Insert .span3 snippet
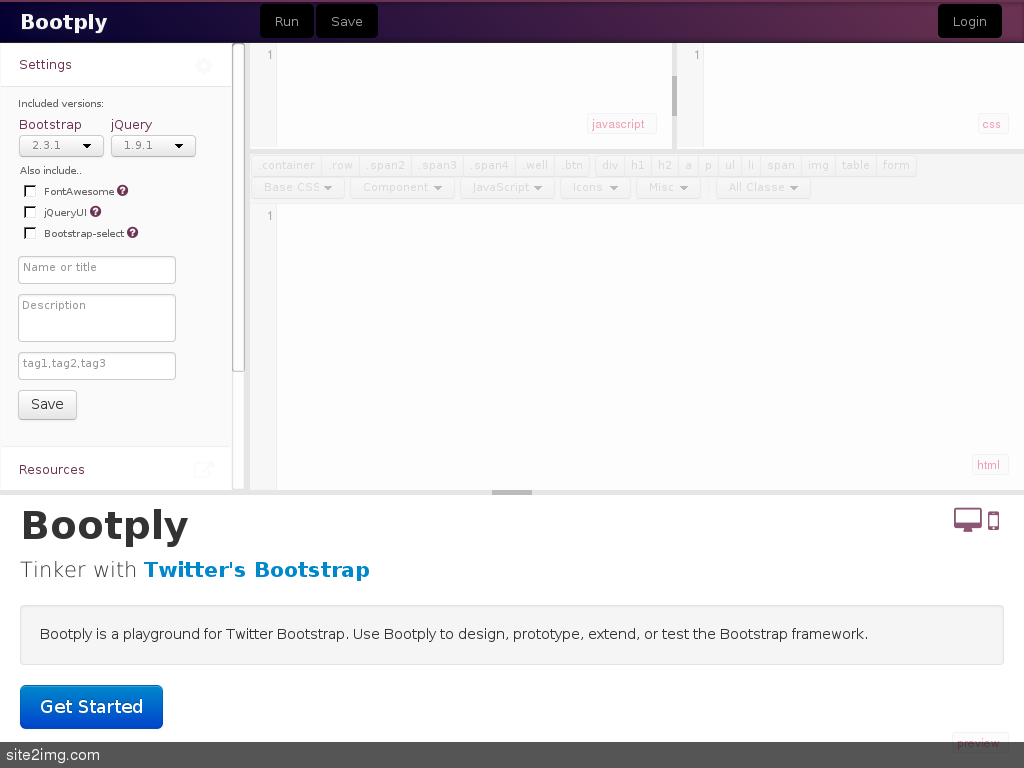This screenshot has height=768, width=1024. pos(438,165)
